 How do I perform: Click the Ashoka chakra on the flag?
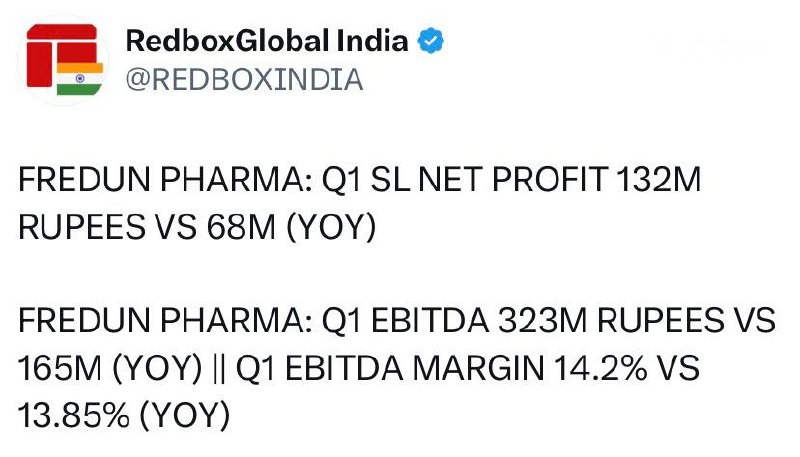(x=80, y=79)
